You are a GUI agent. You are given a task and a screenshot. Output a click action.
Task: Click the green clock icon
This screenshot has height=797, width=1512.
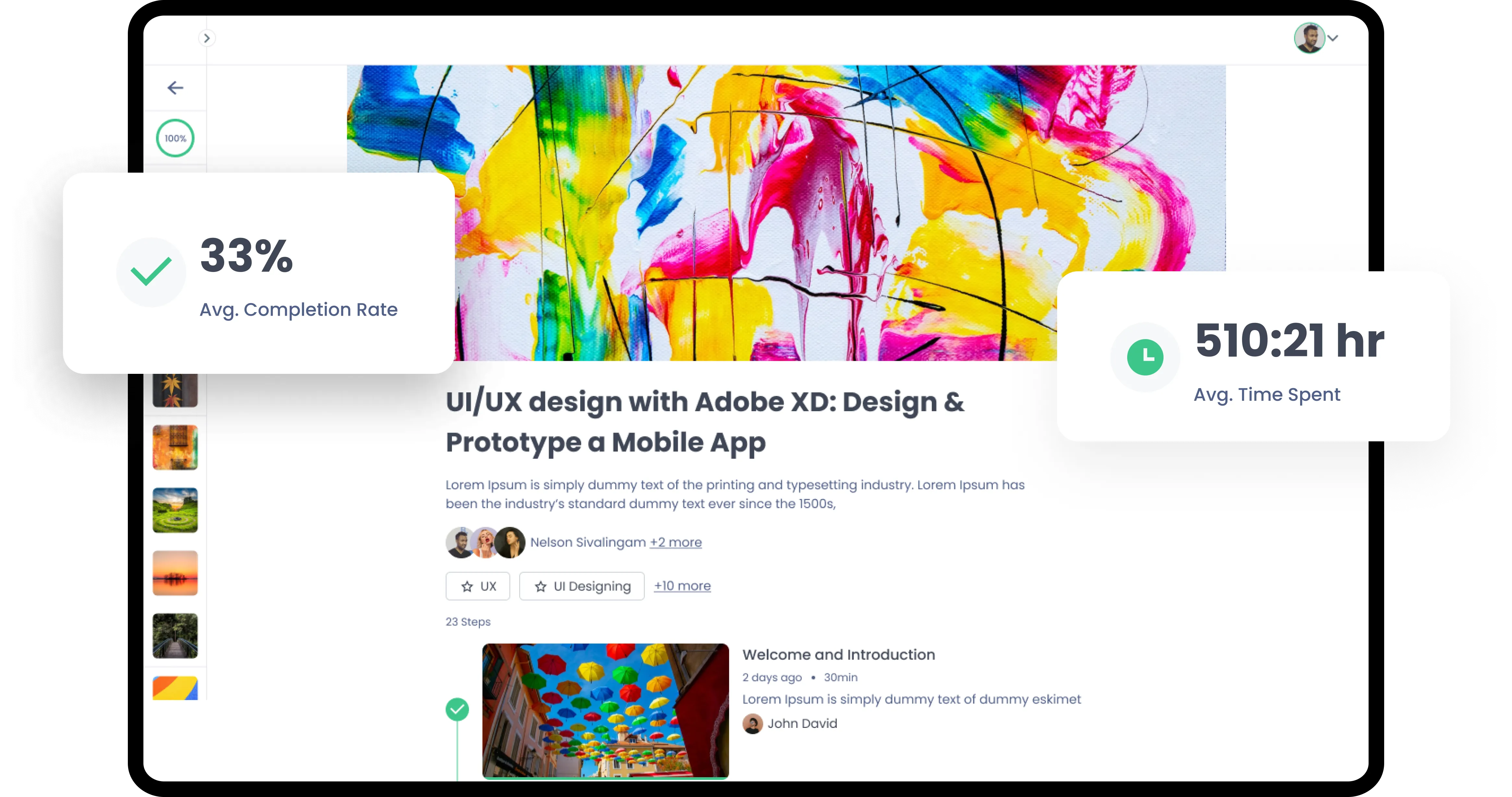(1145, 357)
